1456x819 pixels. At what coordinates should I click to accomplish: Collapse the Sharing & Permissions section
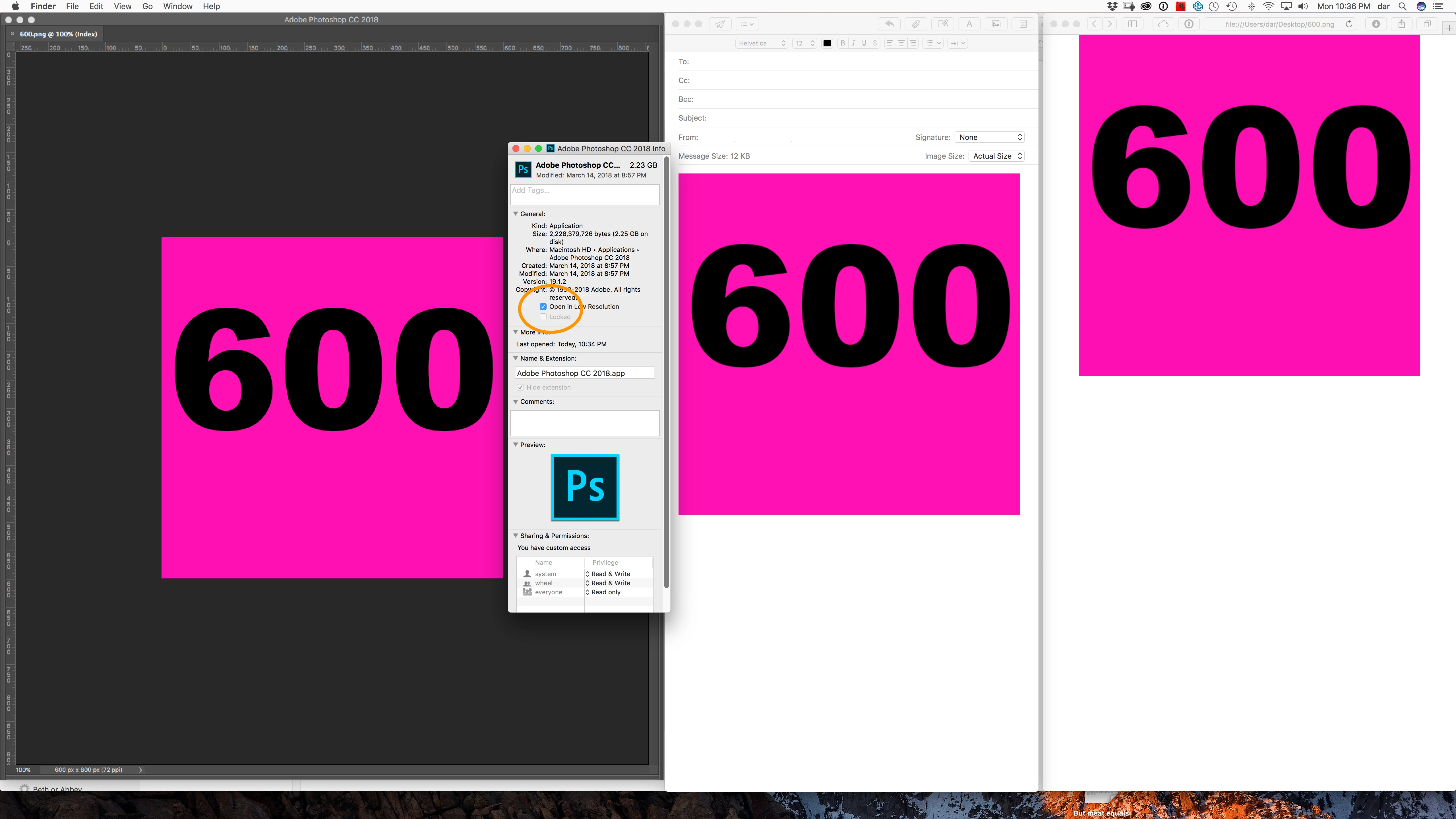[x=516, y=535]
